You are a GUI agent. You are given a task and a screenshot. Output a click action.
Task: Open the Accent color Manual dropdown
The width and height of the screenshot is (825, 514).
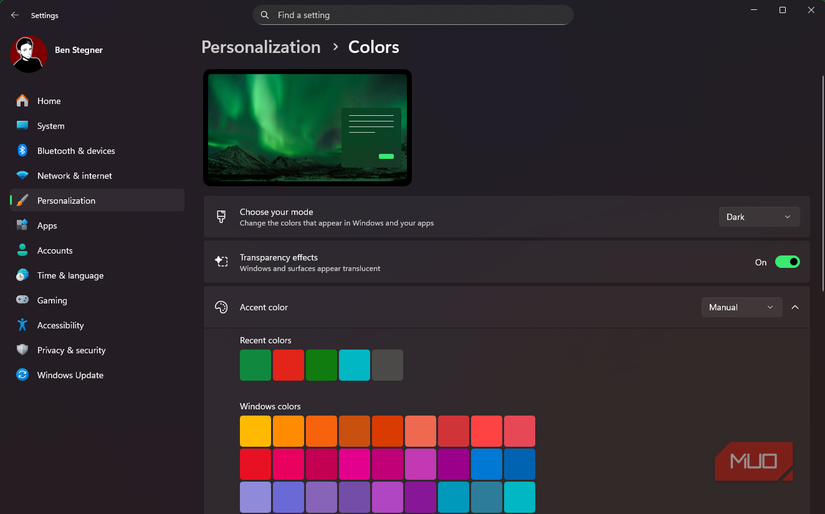click(741, 307)
